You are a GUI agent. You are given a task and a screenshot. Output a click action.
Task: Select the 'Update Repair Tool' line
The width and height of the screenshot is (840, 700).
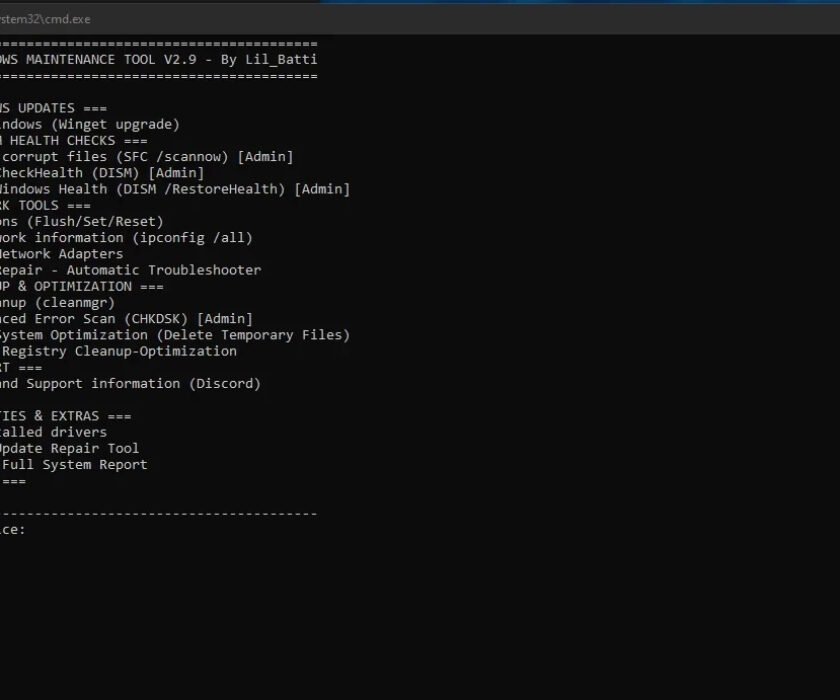point(70,448)
